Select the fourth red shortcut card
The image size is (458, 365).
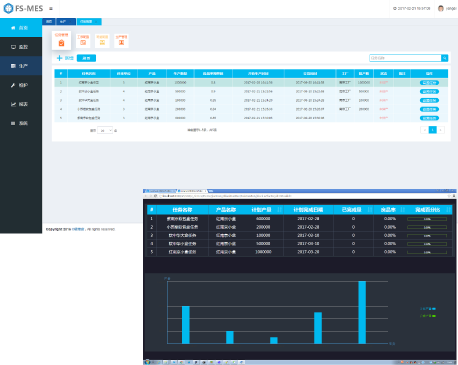coord(121,41)
